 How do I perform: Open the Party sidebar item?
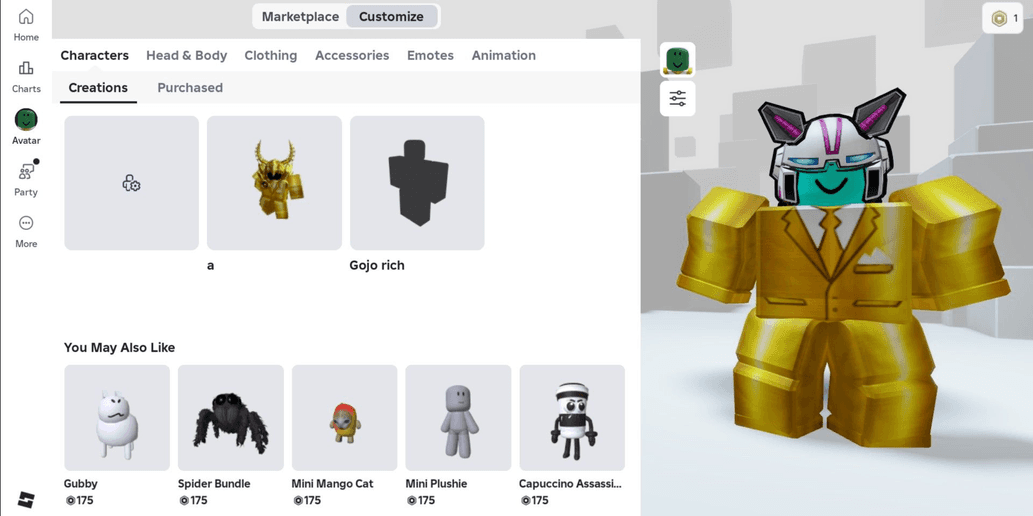(26, 179)
